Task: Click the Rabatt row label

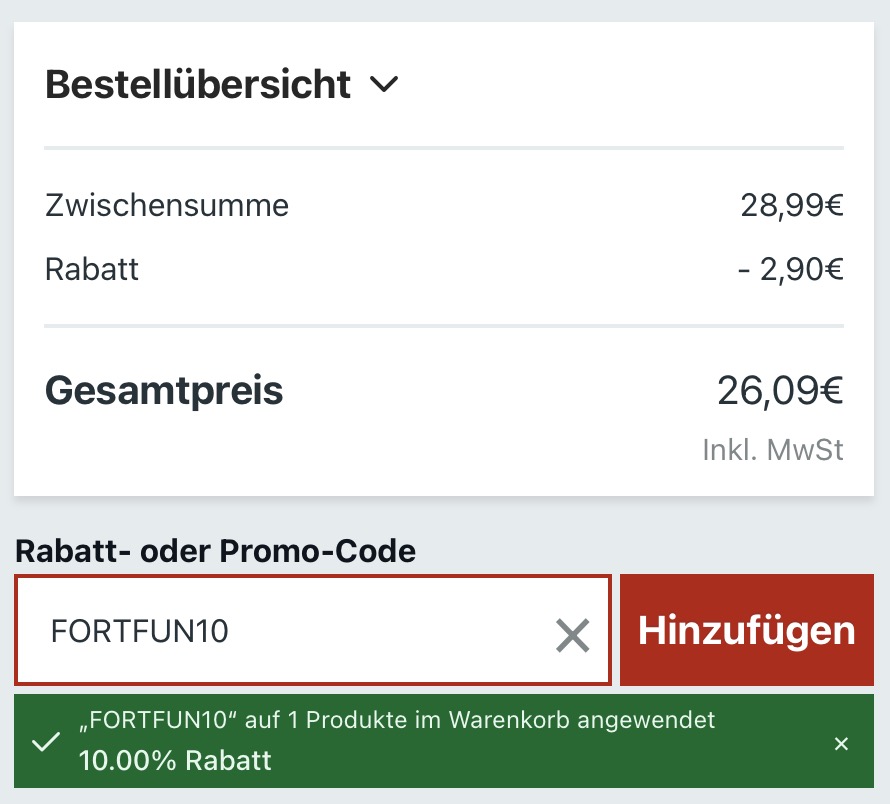Action: click(x=91, y=269)
